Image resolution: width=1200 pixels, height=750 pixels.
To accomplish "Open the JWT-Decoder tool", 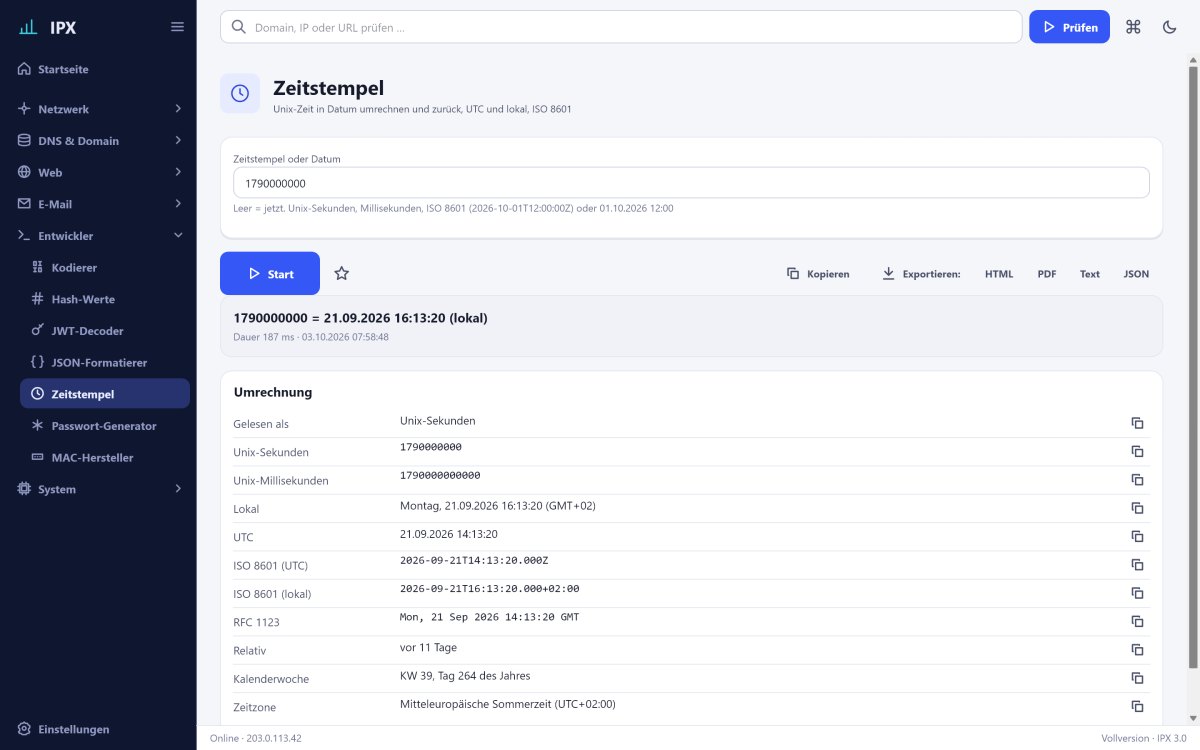I will pyautogui.click(x=105, y=330).
